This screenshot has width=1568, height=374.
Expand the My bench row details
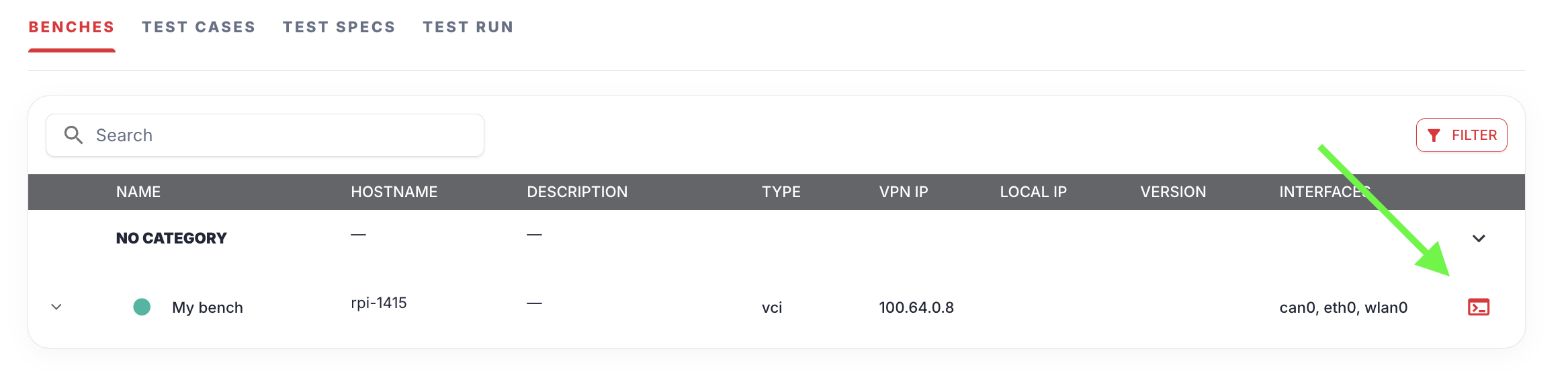click(56, 307)
